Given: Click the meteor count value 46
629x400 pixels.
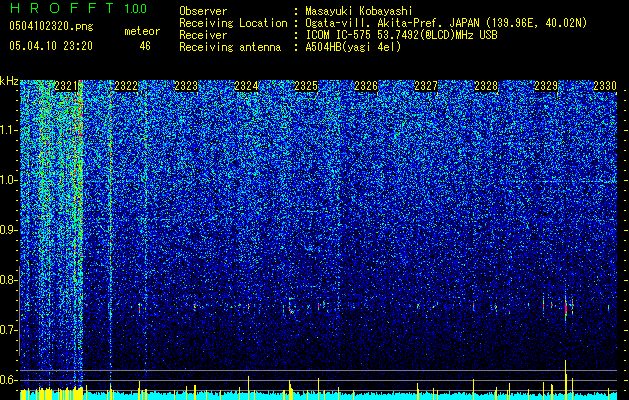Looking at the screenshot, I should [145, 46].
